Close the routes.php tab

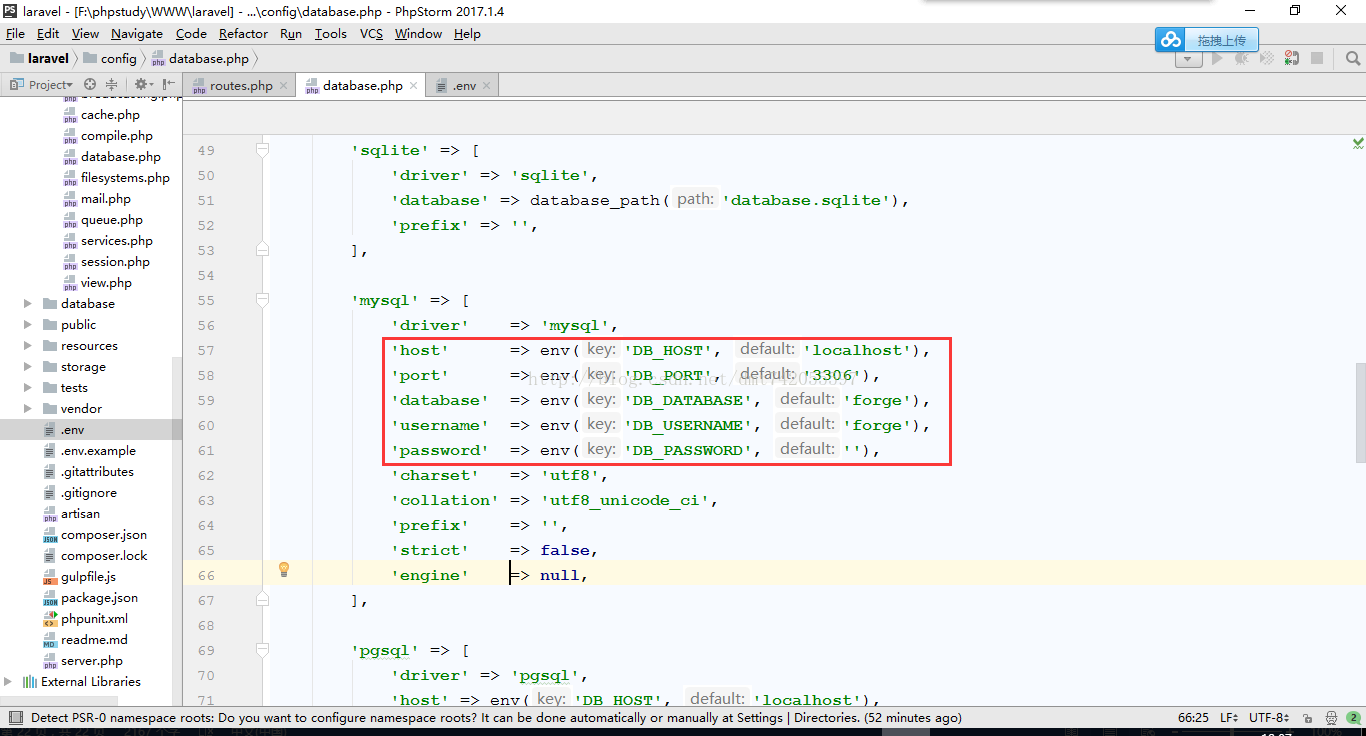tap(284, 86)
